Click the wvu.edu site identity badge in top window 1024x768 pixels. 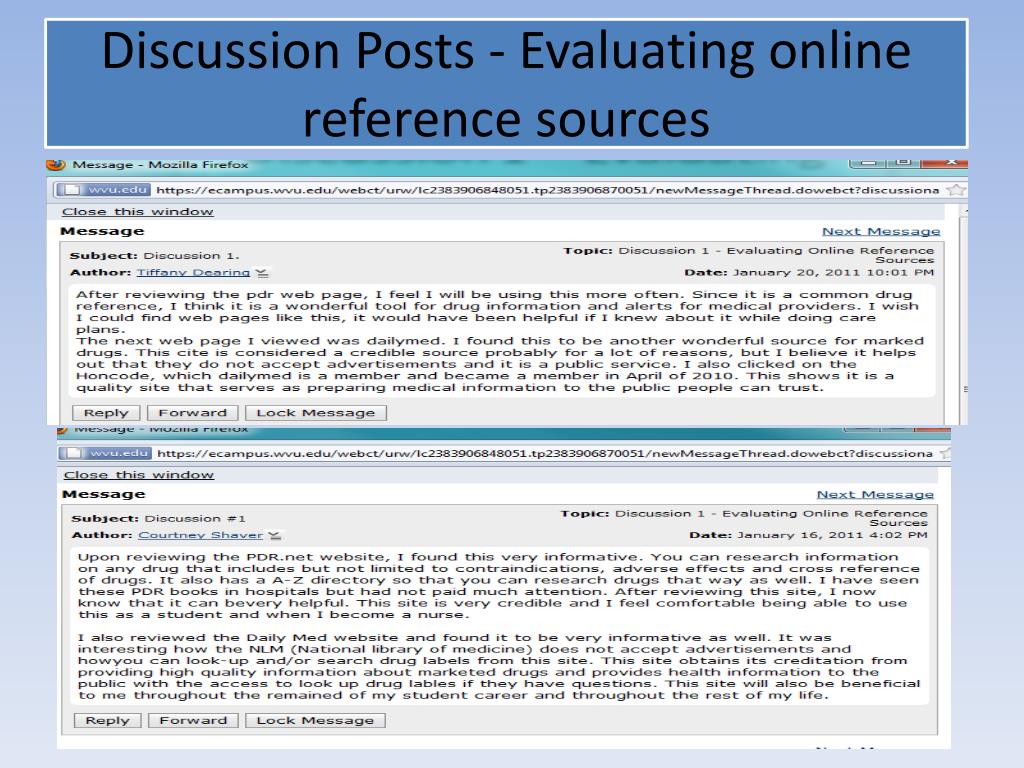pyautogui.click(x=104, y=190)
